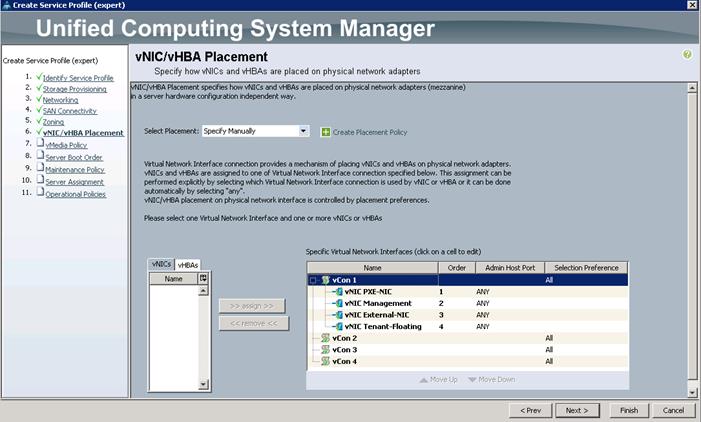Click the remove button
The image size is (701, 422).
click(x=254, y=323)
